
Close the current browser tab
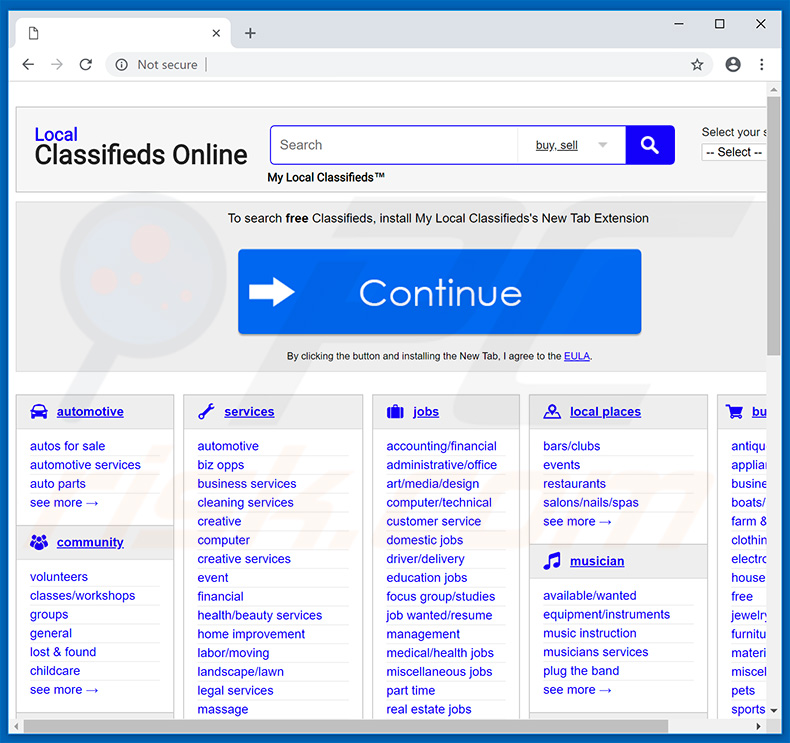tap(216, 33)
